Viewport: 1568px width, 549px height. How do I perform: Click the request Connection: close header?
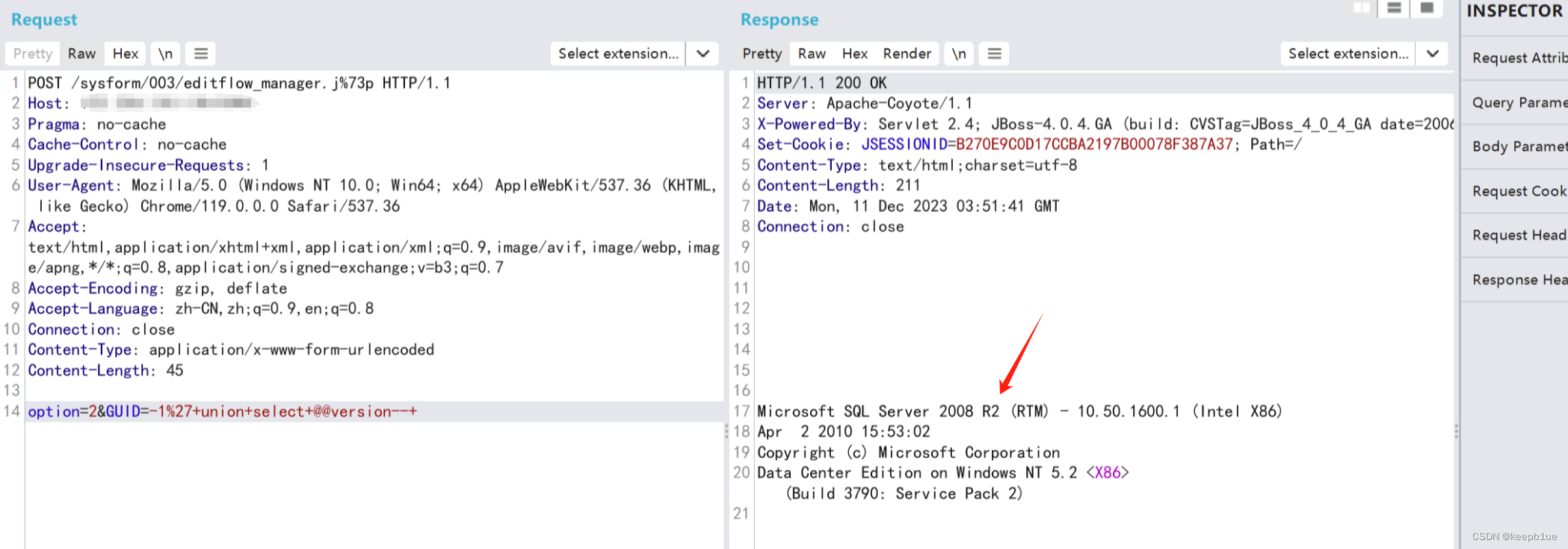tap(102, 329)
